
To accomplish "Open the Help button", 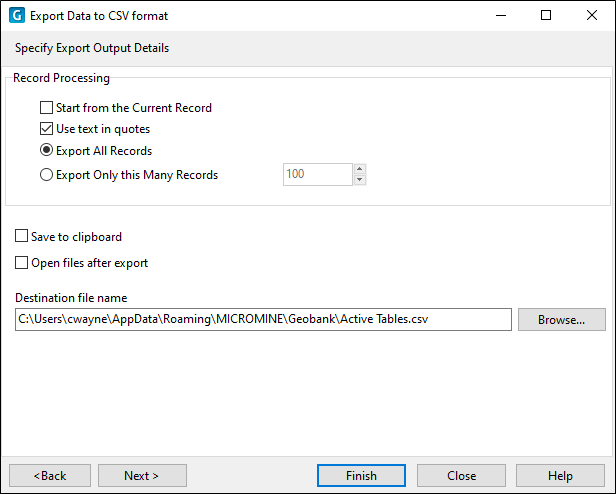I will pyautogui.click(x=560, y=476).
